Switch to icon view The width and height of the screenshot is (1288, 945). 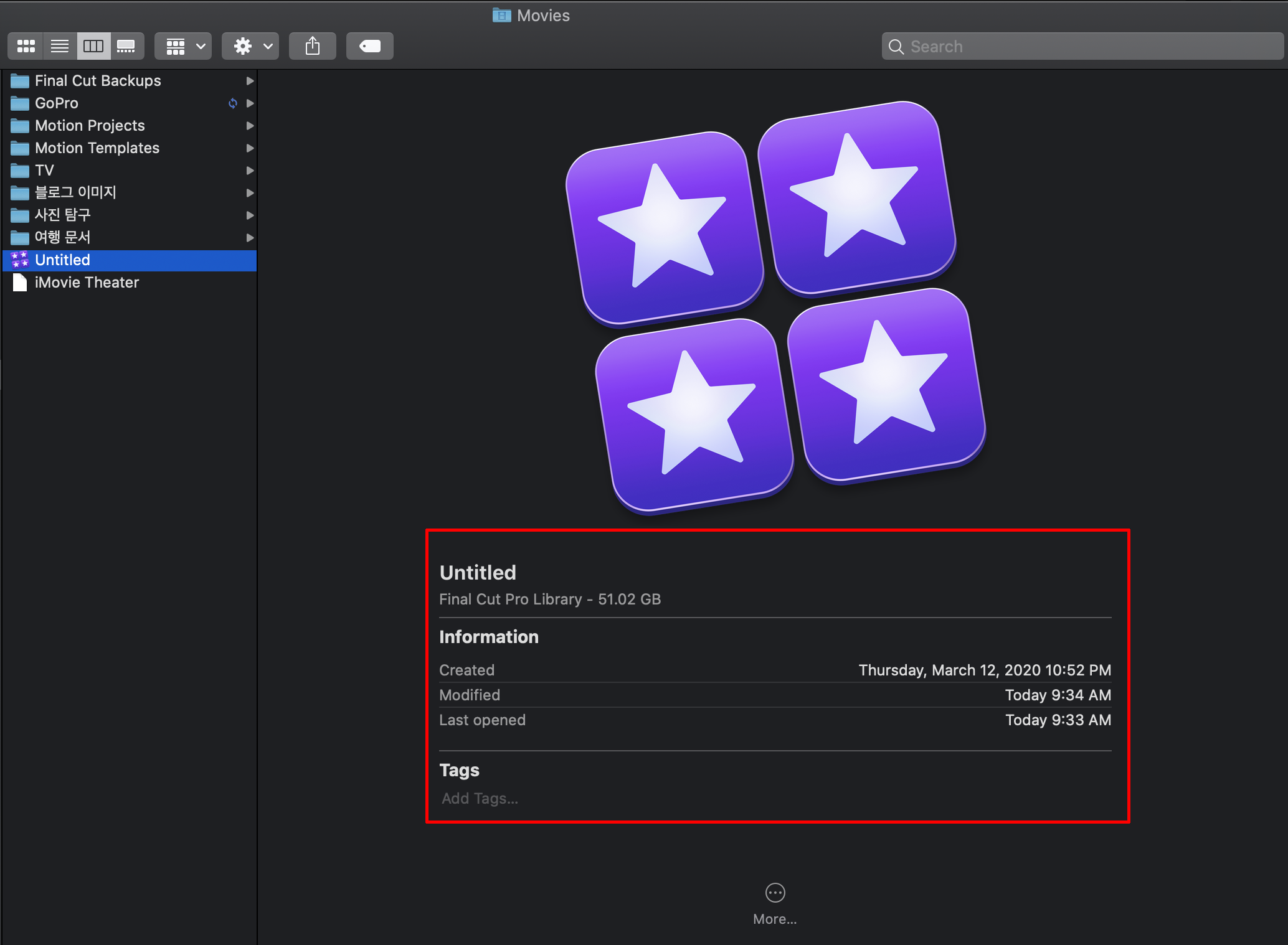coord(26,46)
